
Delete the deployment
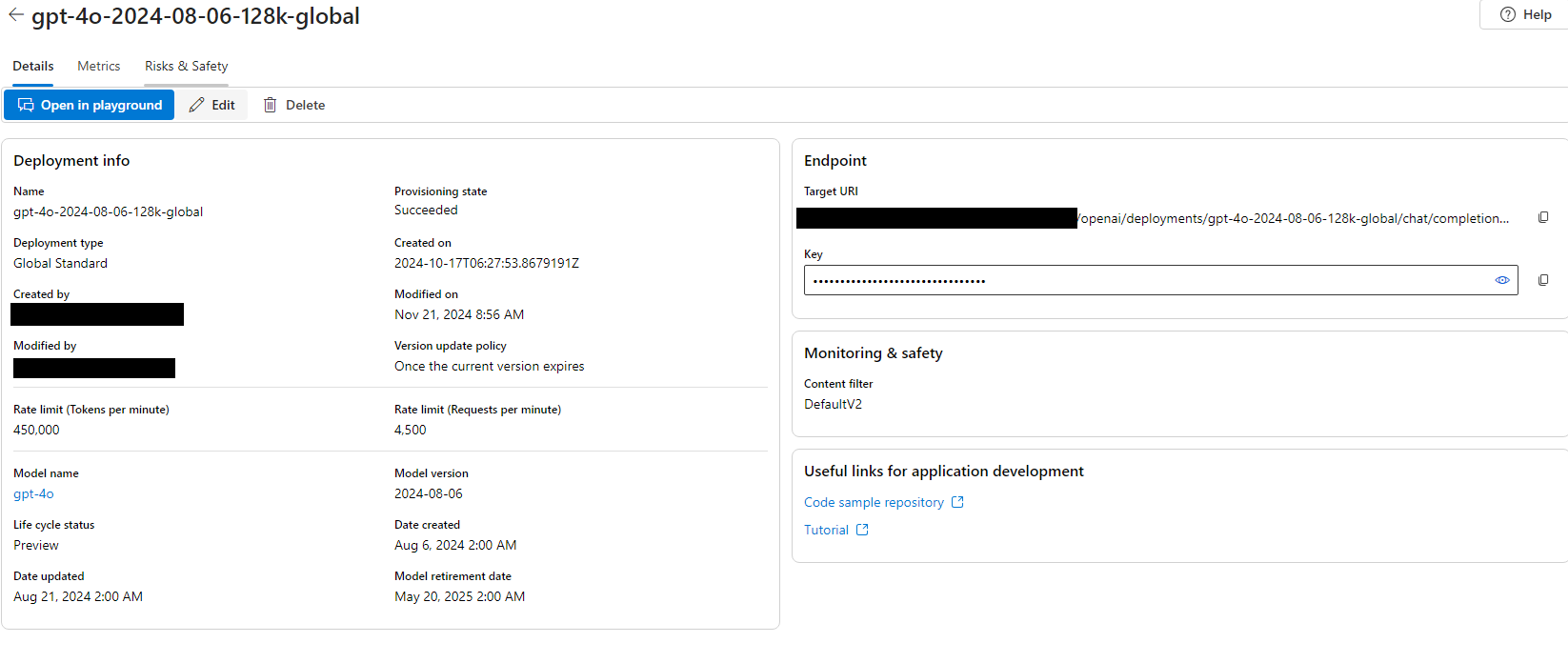point(294,105)
